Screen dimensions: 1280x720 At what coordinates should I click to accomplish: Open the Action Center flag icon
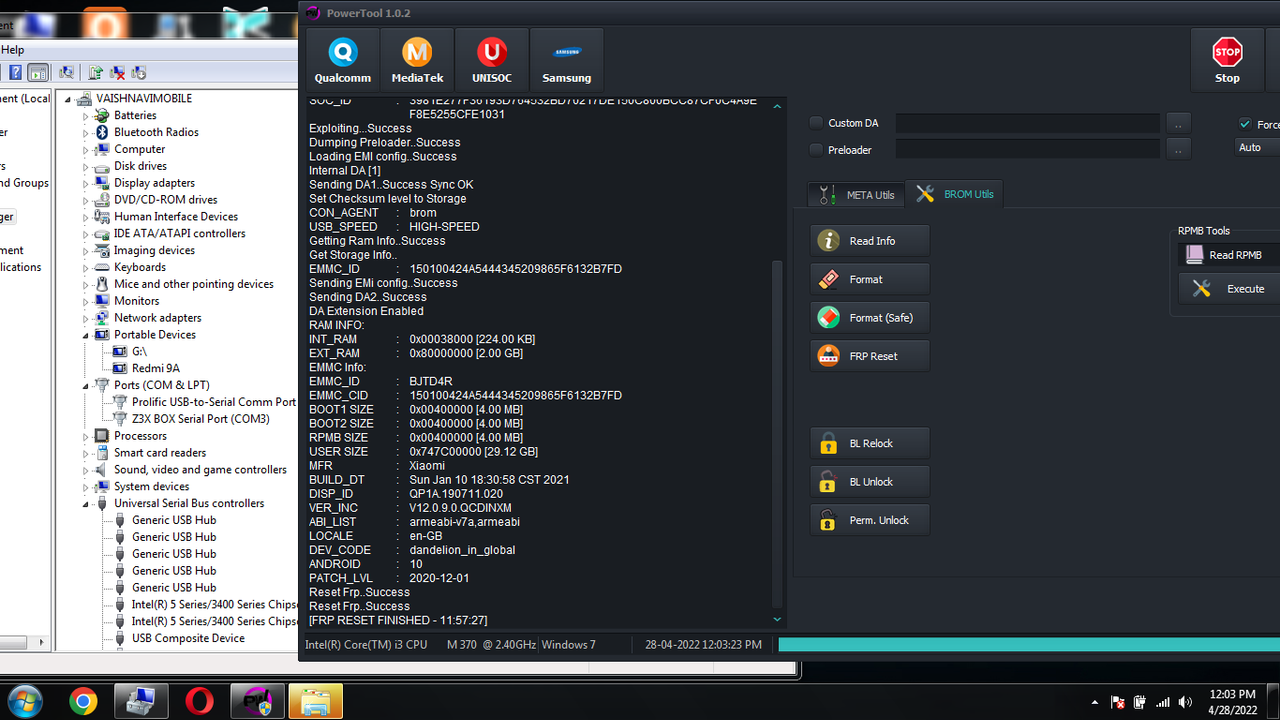tap(1119, 702)
